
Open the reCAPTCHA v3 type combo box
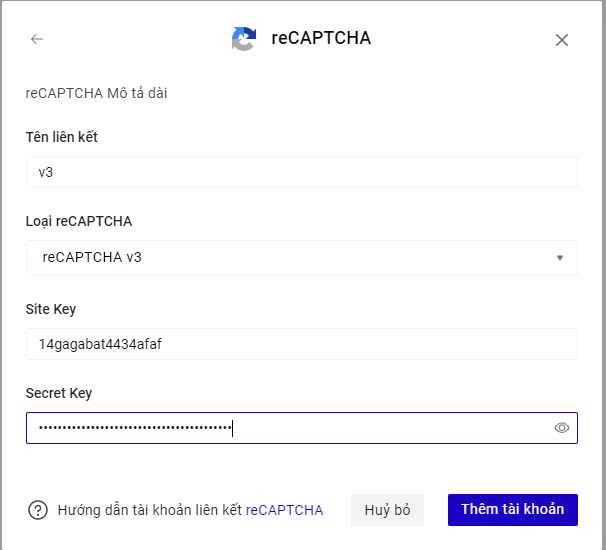tap(300, 258)
